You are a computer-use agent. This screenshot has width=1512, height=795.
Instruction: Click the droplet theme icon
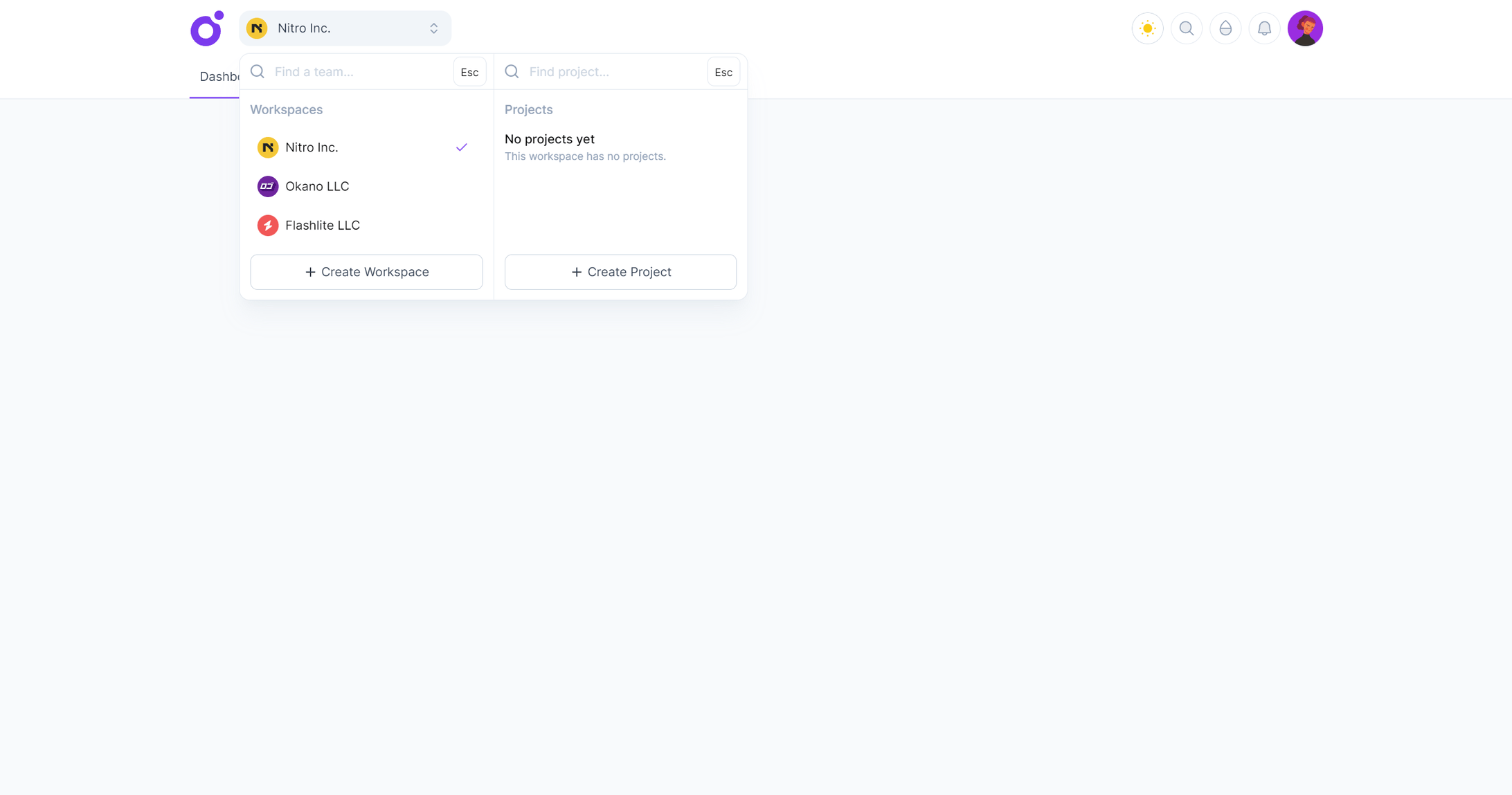(x=1225, y=28)
